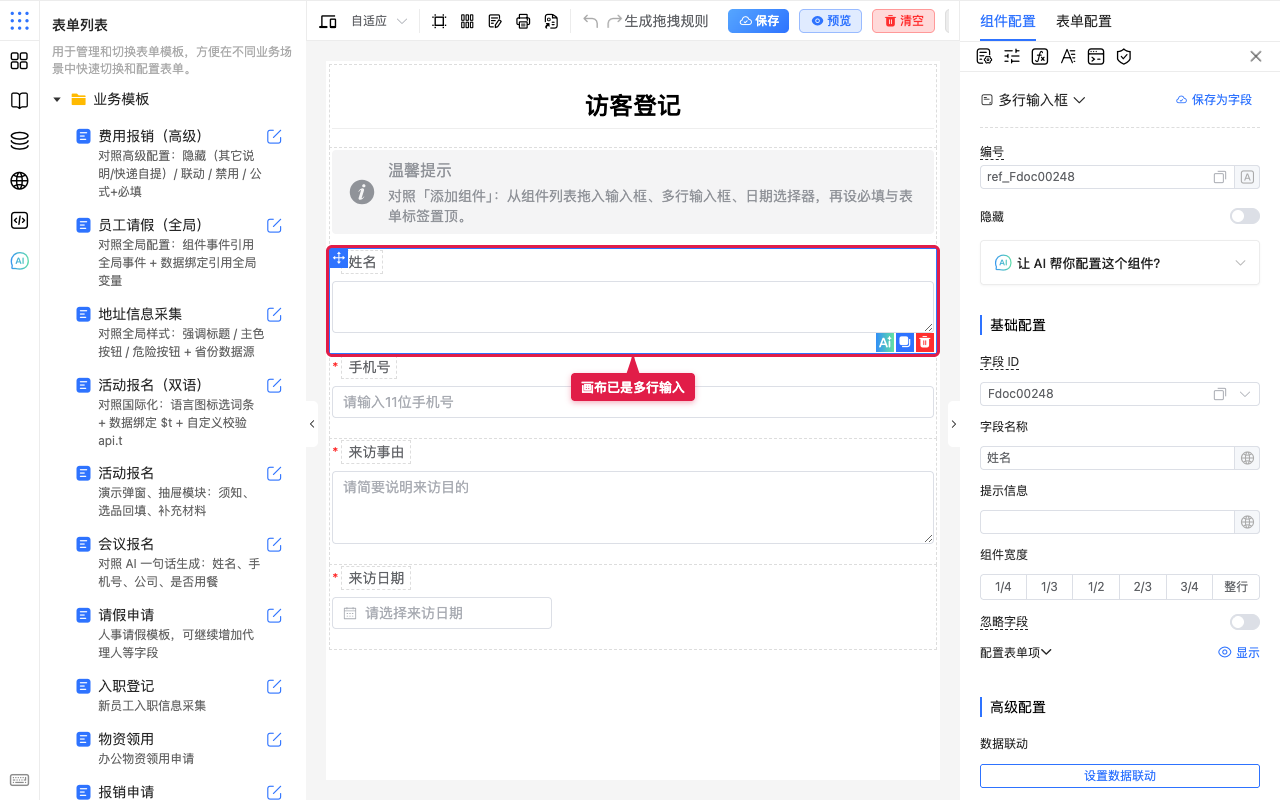Image resolution: width=1280 pixels, height=800 pixels.
Task: Open the globe icon in left sidebar
Action: coord(19,181)
